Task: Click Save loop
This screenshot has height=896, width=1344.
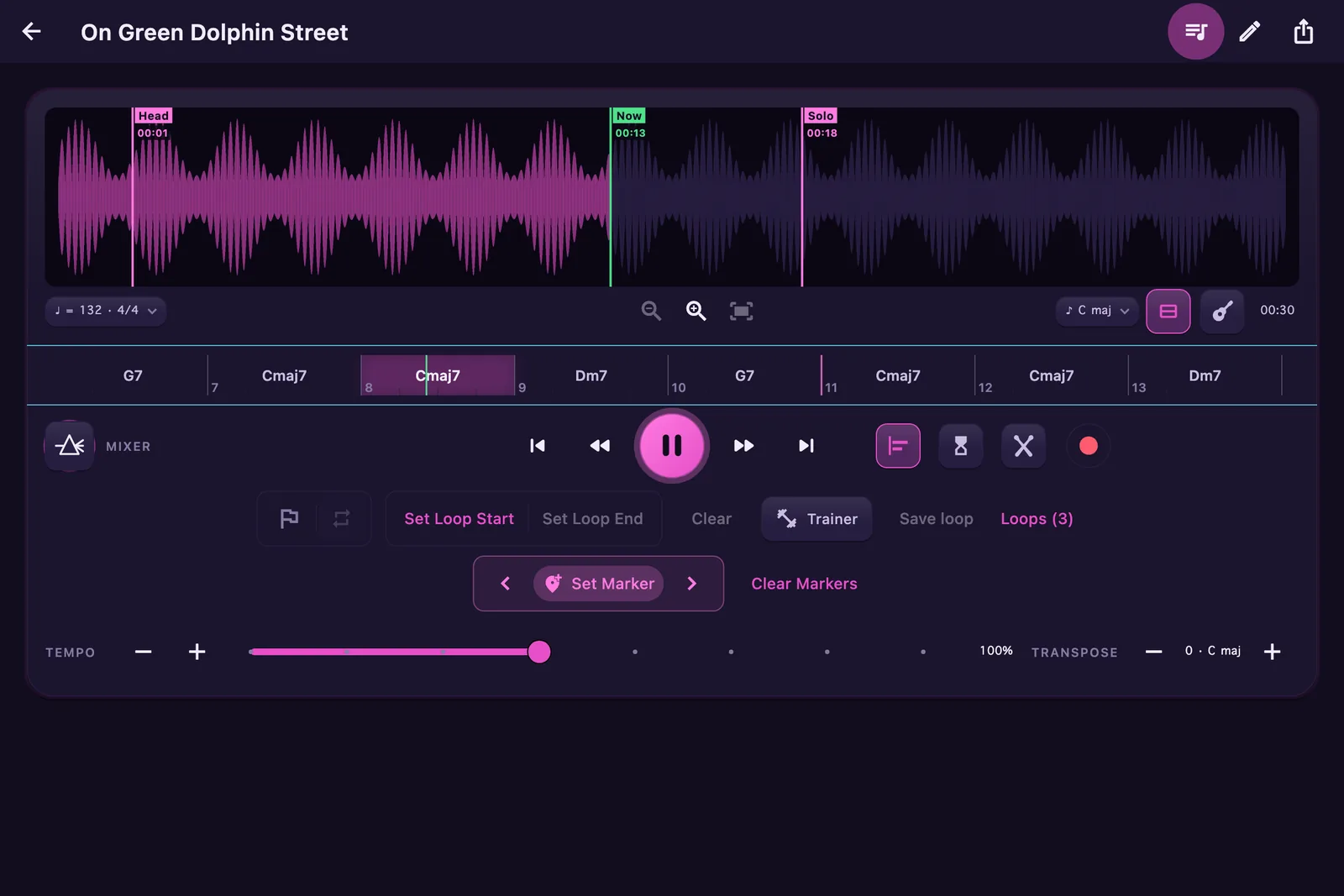Action: tap(936, 519)
